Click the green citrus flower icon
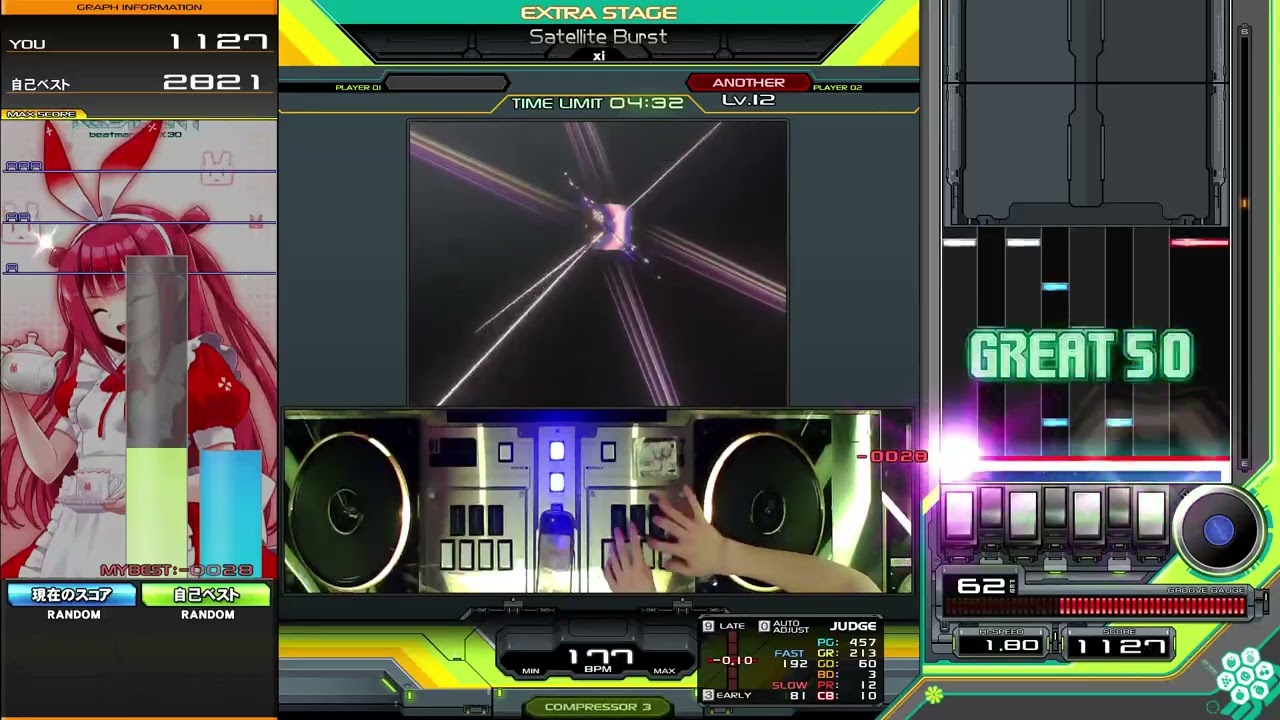 click(934, 694)
